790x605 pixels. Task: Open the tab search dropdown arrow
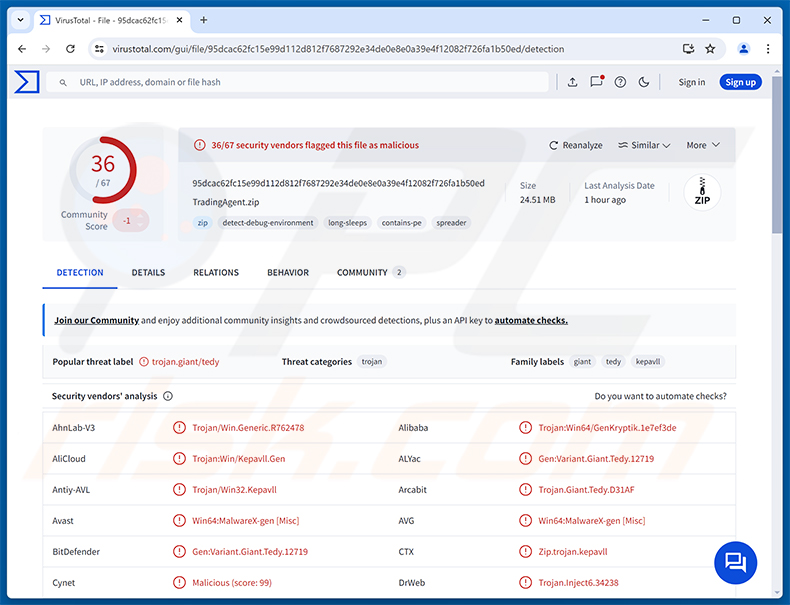(x=20, y=20)
